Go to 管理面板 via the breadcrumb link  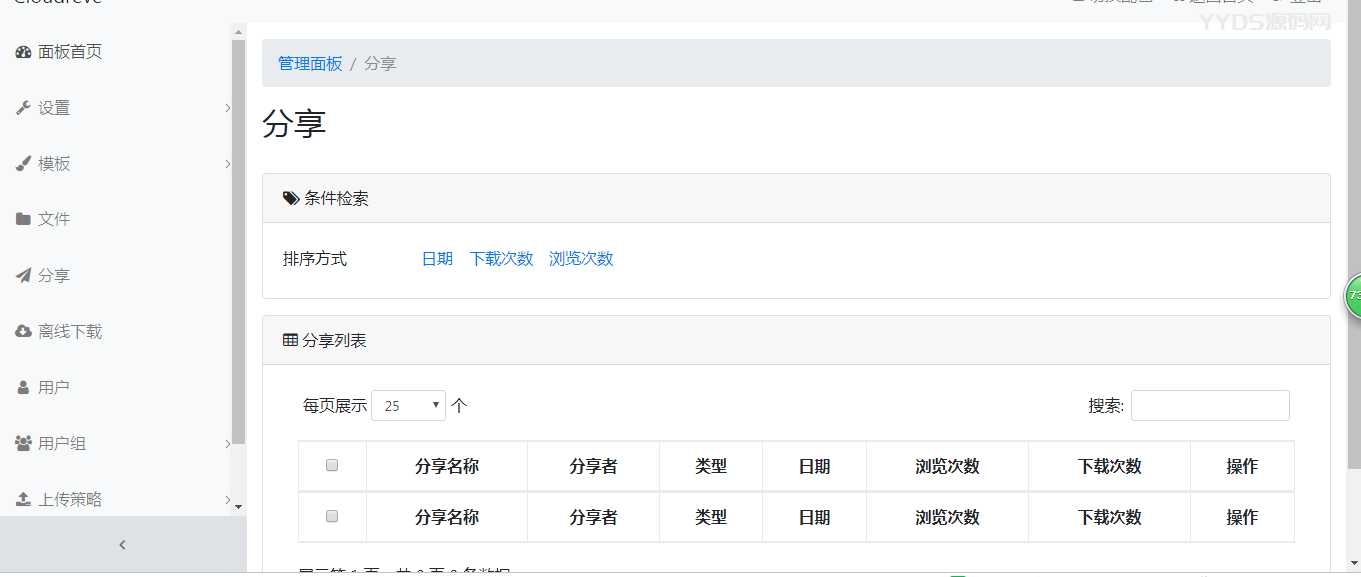click(x=310, y=63)
